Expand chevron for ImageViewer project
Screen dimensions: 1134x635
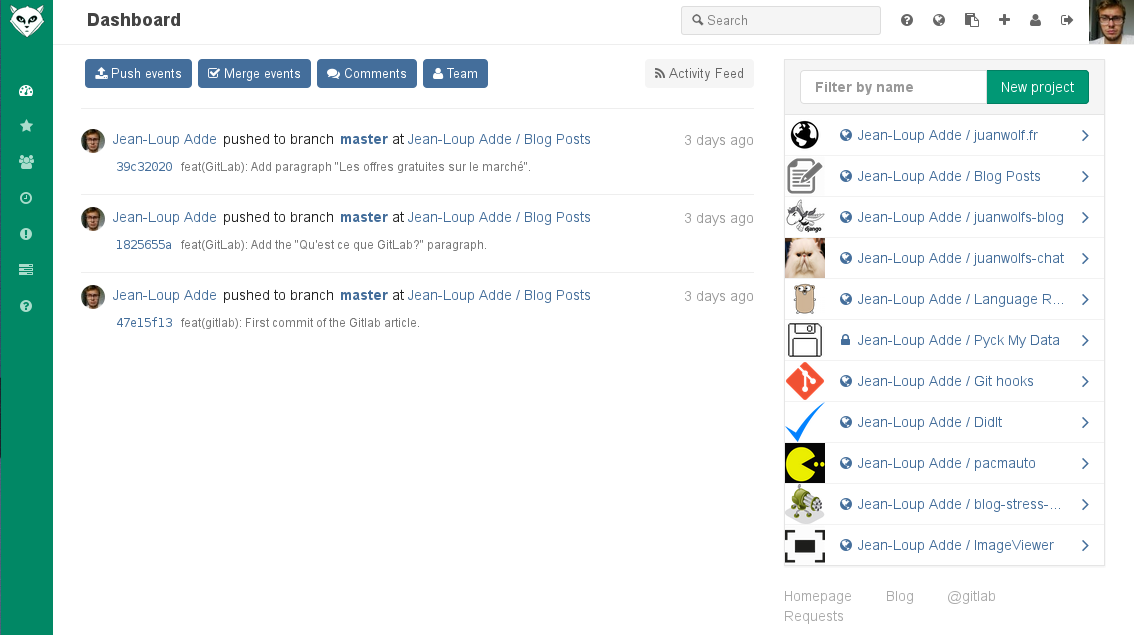pyautogui.click(x=1085, y=545)
